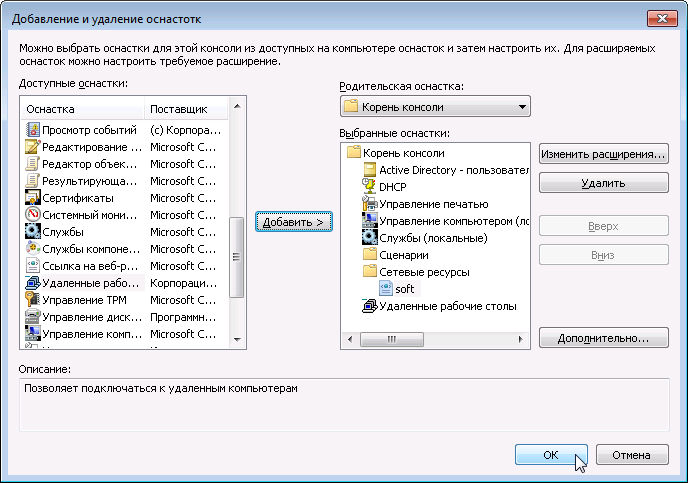Click the Ссылка на веб-р… icon
Image resolution: width=688 pixels, height=483 pixels.
(32, 266)
